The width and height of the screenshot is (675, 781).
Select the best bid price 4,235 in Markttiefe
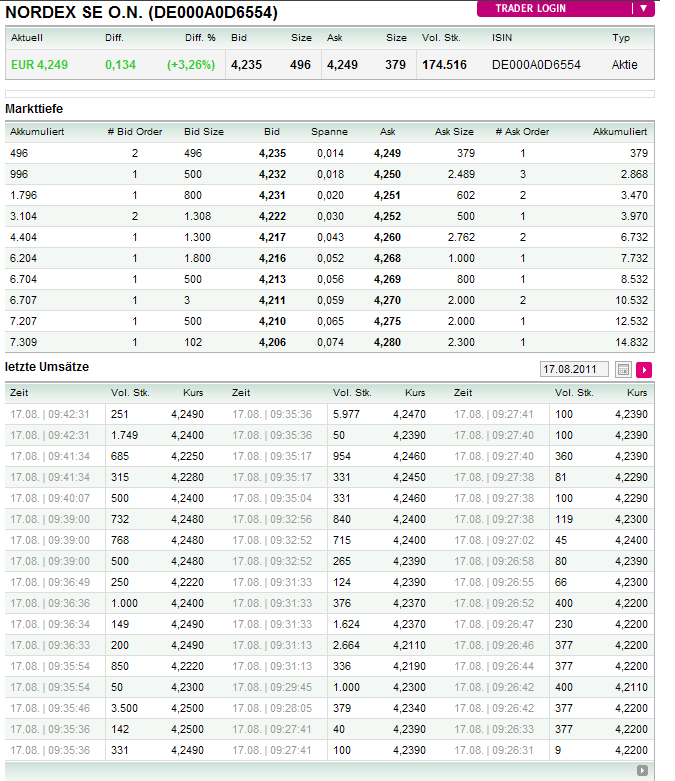pyautogui.click(x=272, y=154)
